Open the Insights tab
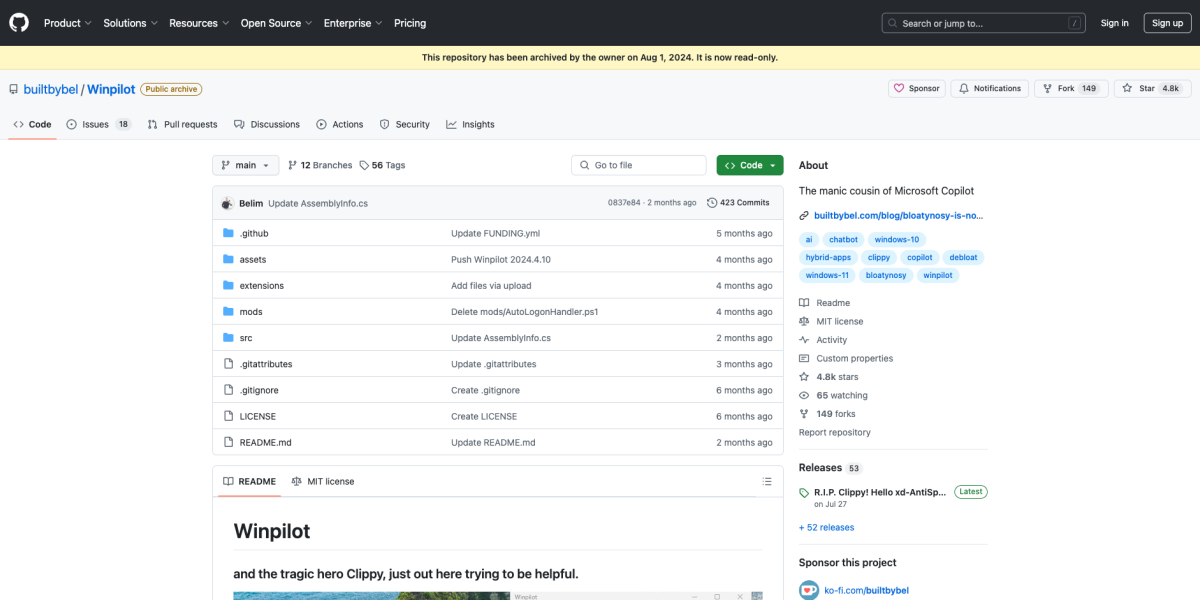 point(470,124)
